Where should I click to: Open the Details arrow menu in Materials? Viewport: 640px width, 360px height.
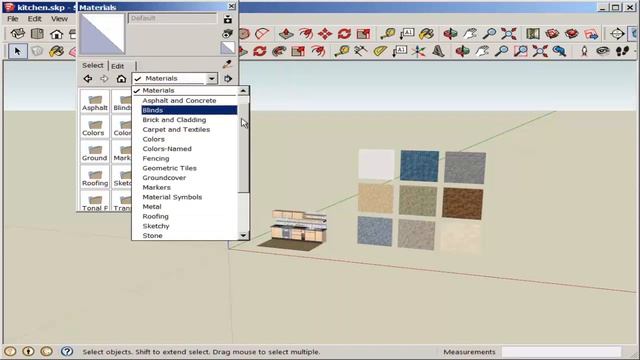coord(228,78)
